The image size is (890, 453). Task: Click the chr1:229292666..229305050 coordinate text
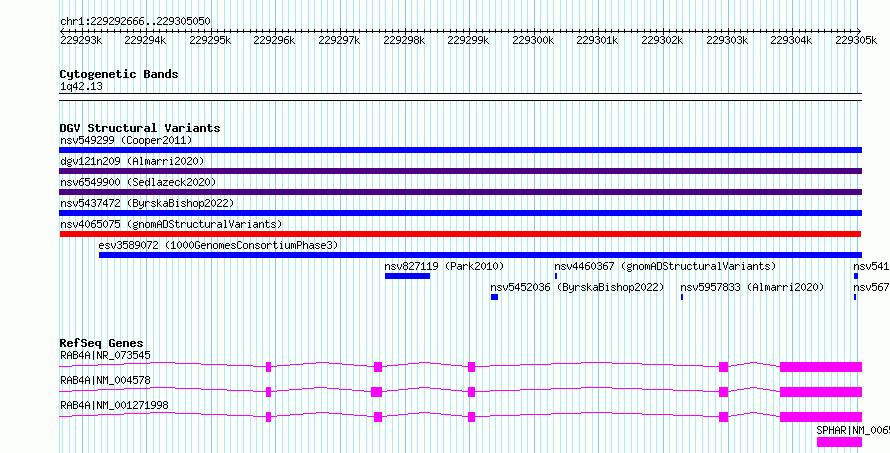click(135, 22)
